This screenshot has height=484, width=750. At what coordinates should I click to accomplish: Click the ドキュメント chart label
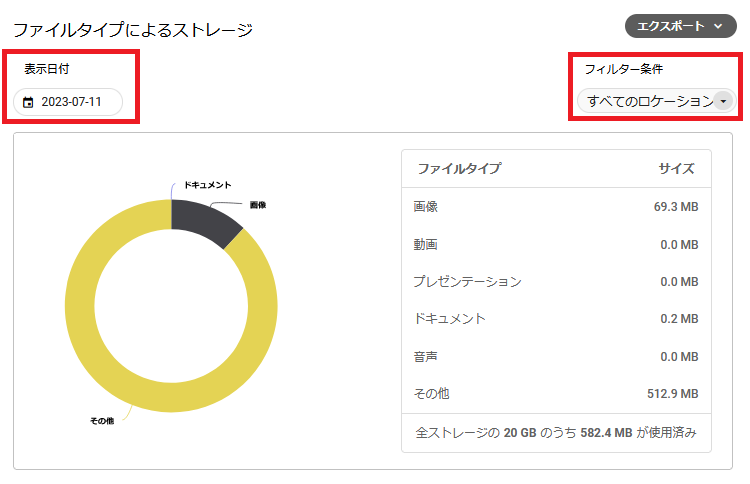click(x=207, y=185)
